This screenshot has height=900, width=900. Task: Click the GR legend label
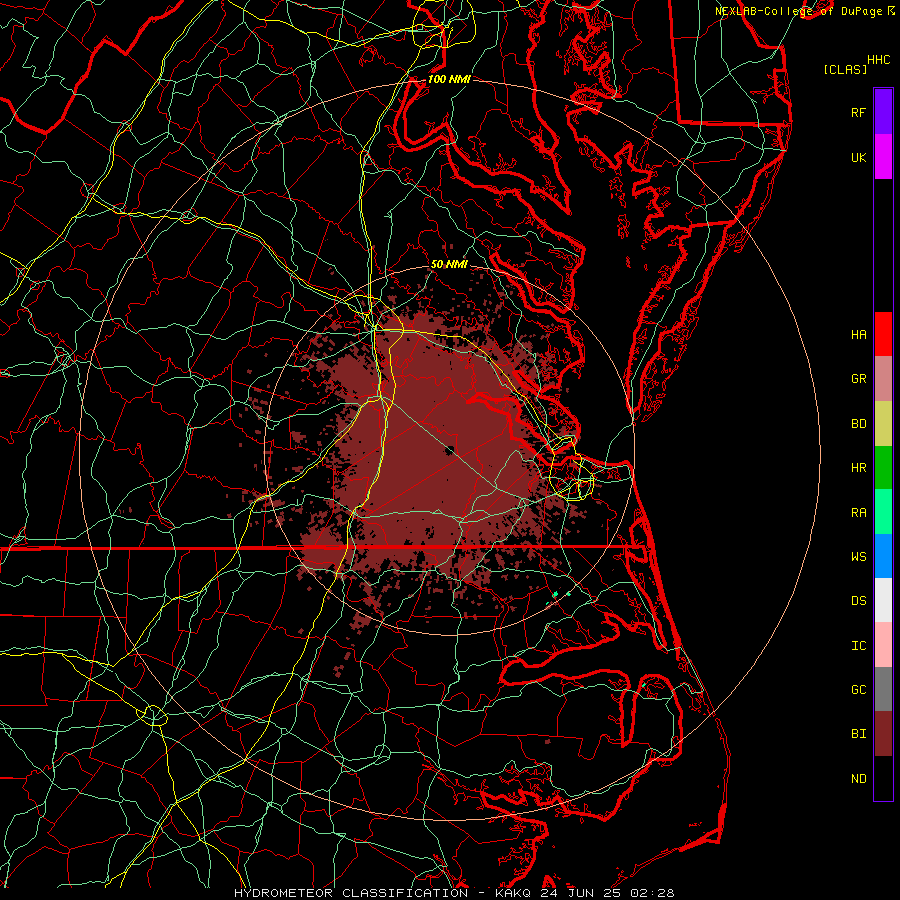tap(858, 379)
